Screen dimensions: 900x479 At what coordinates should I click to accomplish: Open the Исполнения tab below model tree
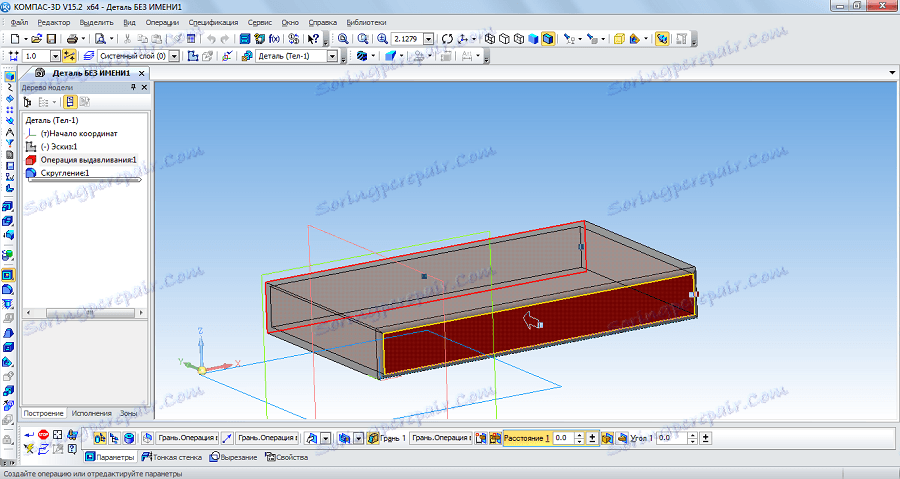92,413
